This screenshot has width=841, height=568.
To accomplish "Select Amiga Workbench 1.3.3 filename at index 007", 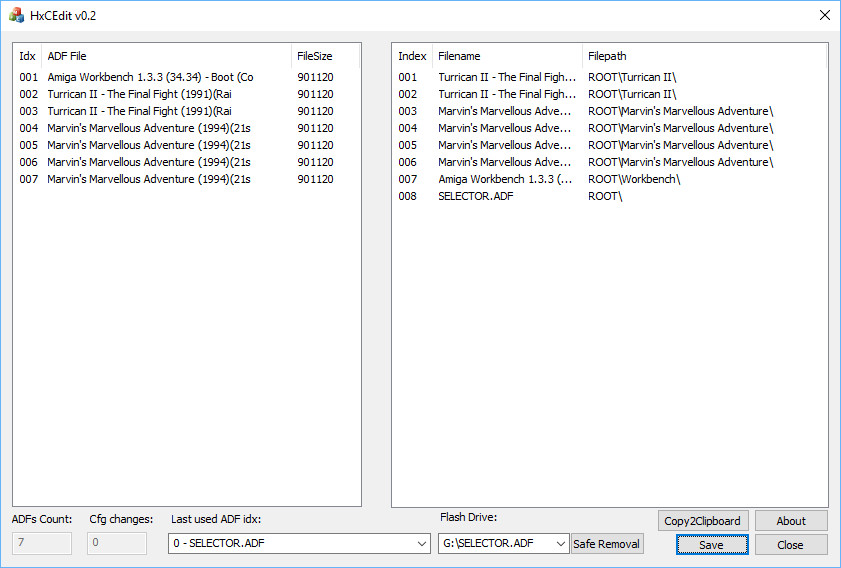I will coord(505,179).
